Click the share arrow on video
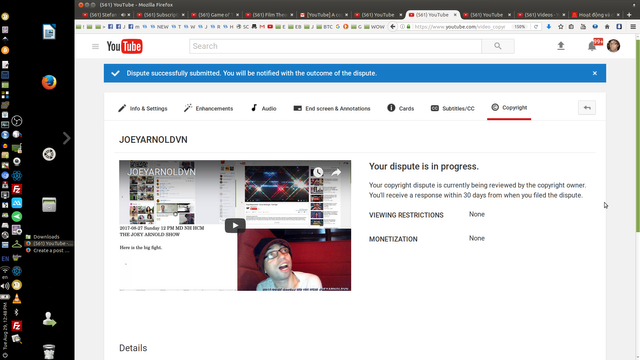This screenshot has width=640, height=360. 336,172
